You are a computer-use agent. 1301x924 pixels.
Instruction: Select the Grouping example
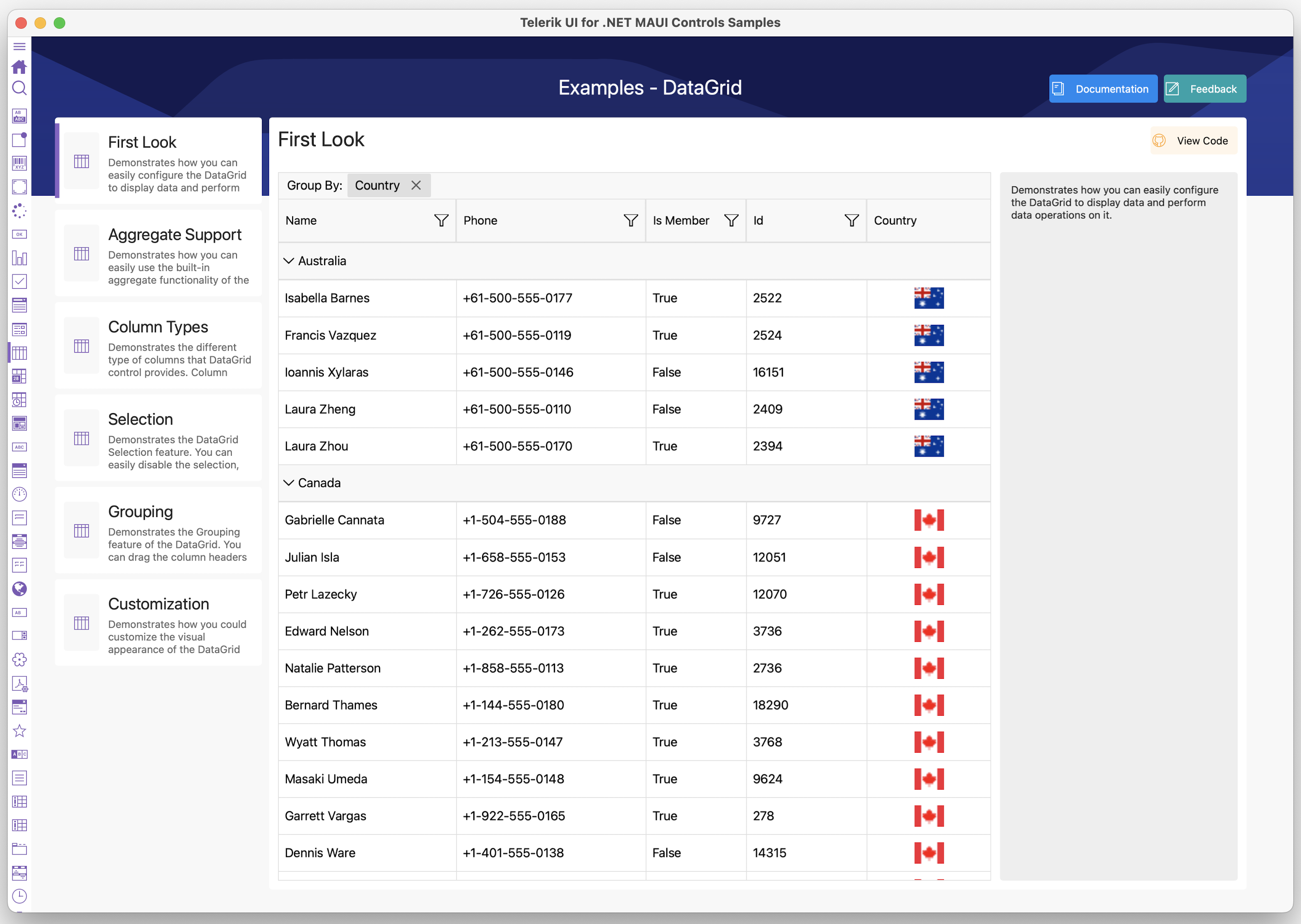159,530
